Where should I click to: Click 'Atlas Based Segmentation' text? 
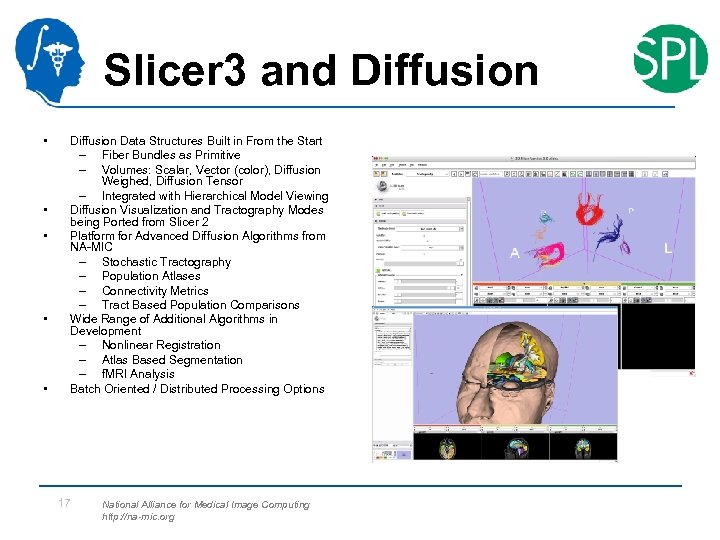click(x=172, y=360)
